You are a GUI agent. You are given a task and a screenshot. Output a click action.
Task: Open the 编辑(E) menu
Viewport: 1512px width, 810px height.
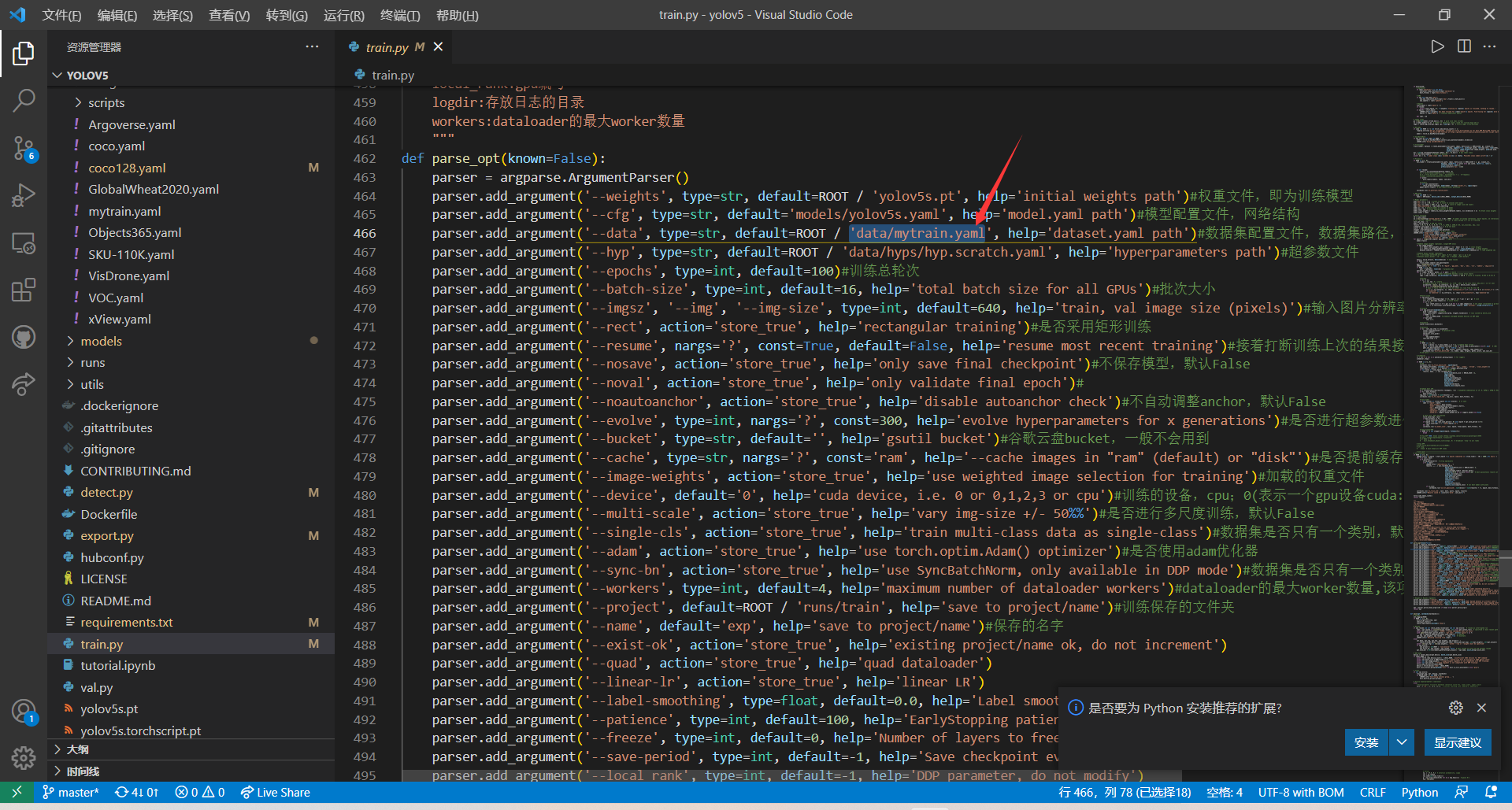click(x=117, y=15)
